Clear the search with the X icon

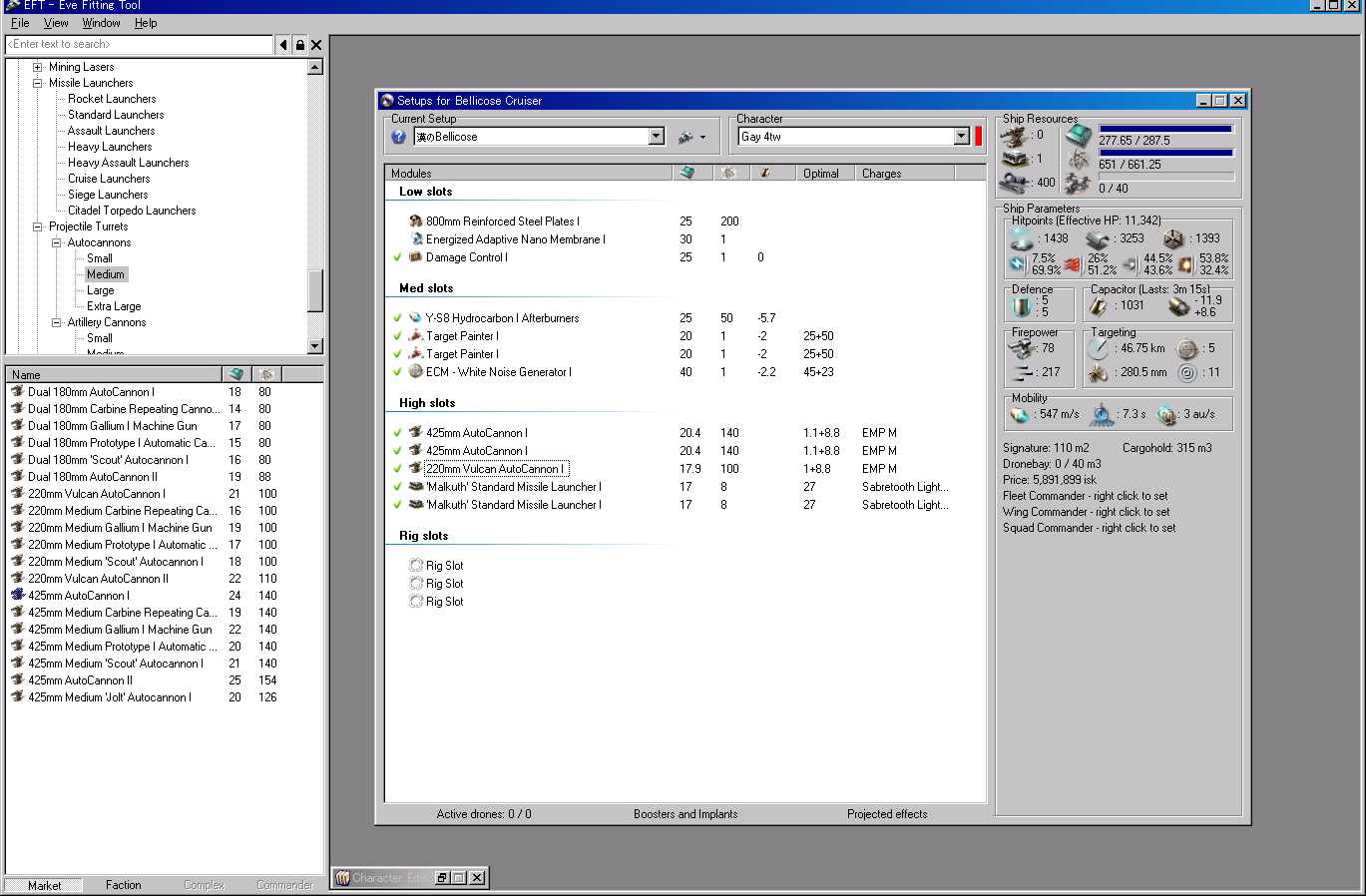pyautogui.click(x=316, y=44)
